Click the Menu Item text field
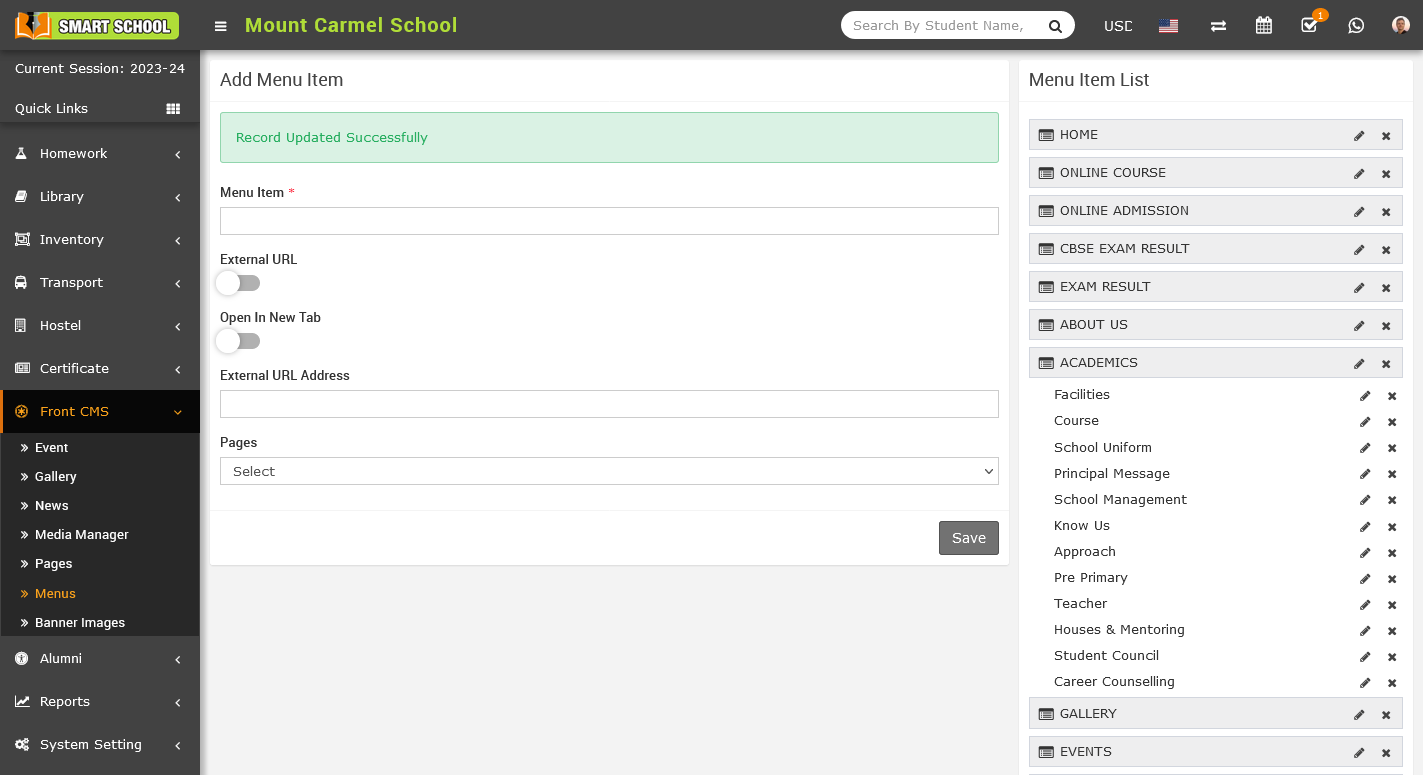Image resolution: width=1423 pixels, height=775 pixels. pos(609,221)
